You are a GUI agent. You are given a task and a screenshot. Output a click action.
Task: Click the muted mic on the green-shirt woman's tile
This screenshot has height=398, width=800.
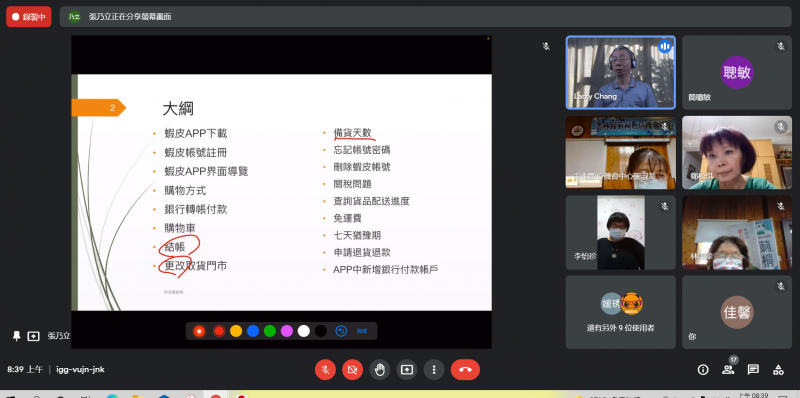coord(781,127)
